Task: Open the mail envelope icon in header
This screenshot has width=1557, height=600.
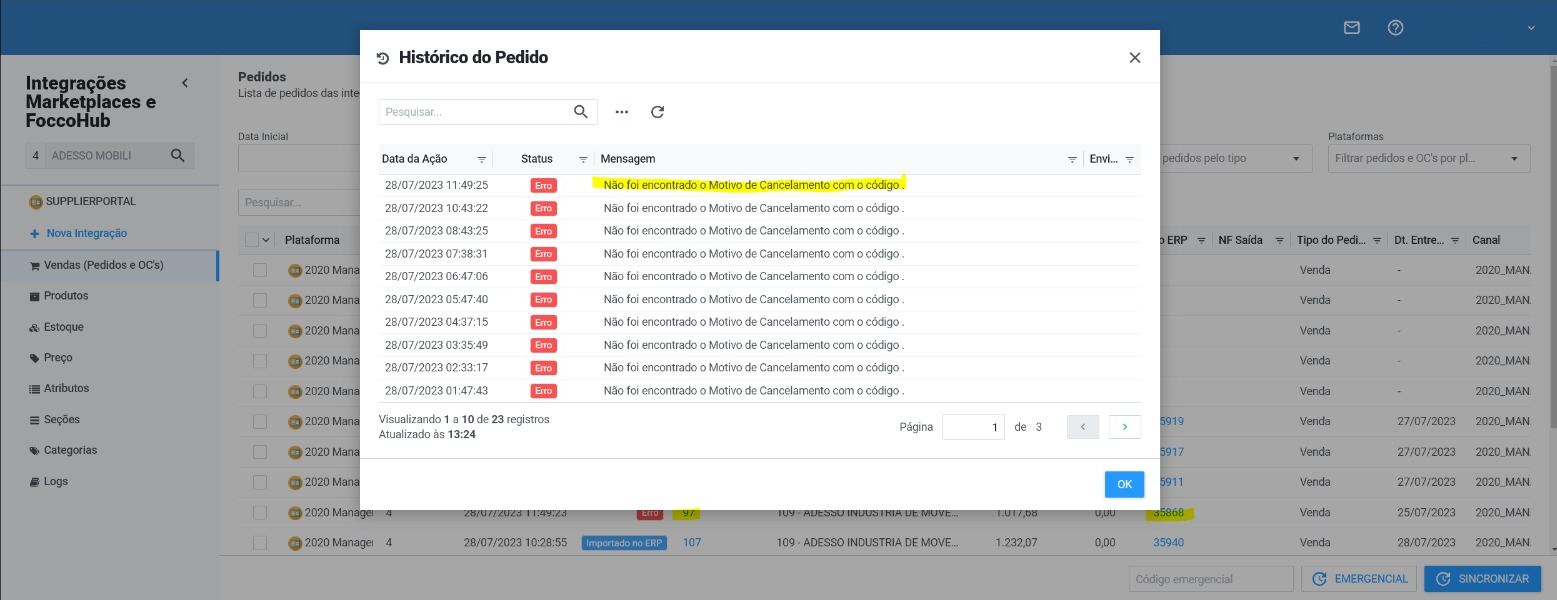Action: pyautogui.click(x=1352, y=28)
